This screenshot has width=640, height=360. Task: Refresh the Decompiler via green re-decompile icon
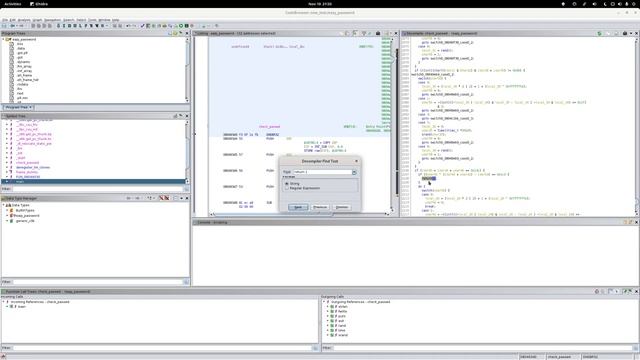point(600,33)
